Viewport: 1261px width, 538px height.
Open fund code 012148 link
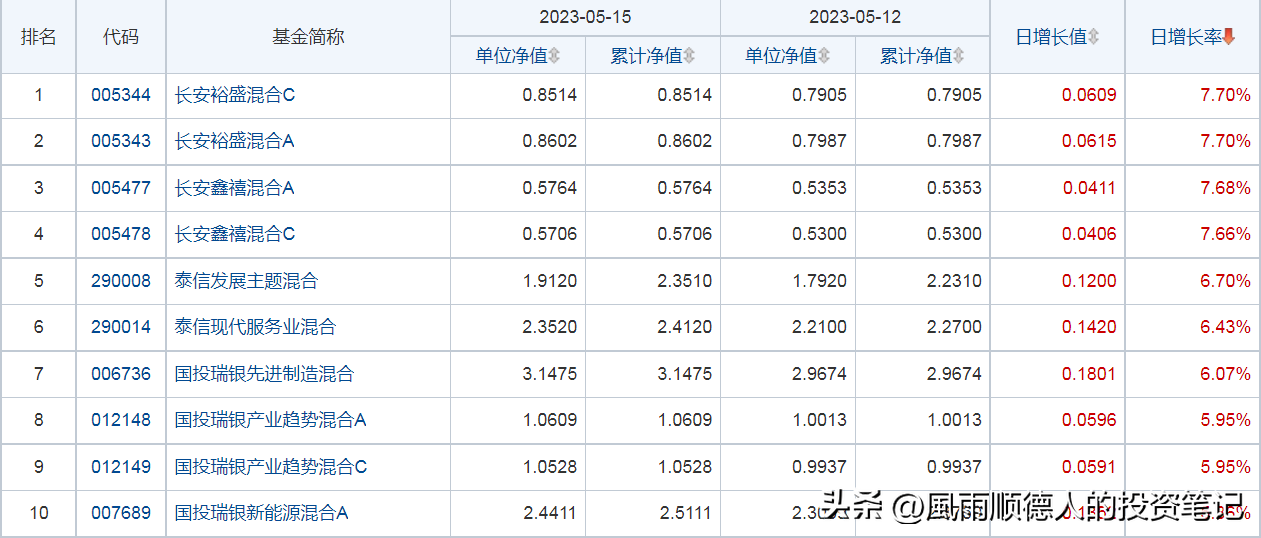[x=121, y=420]
